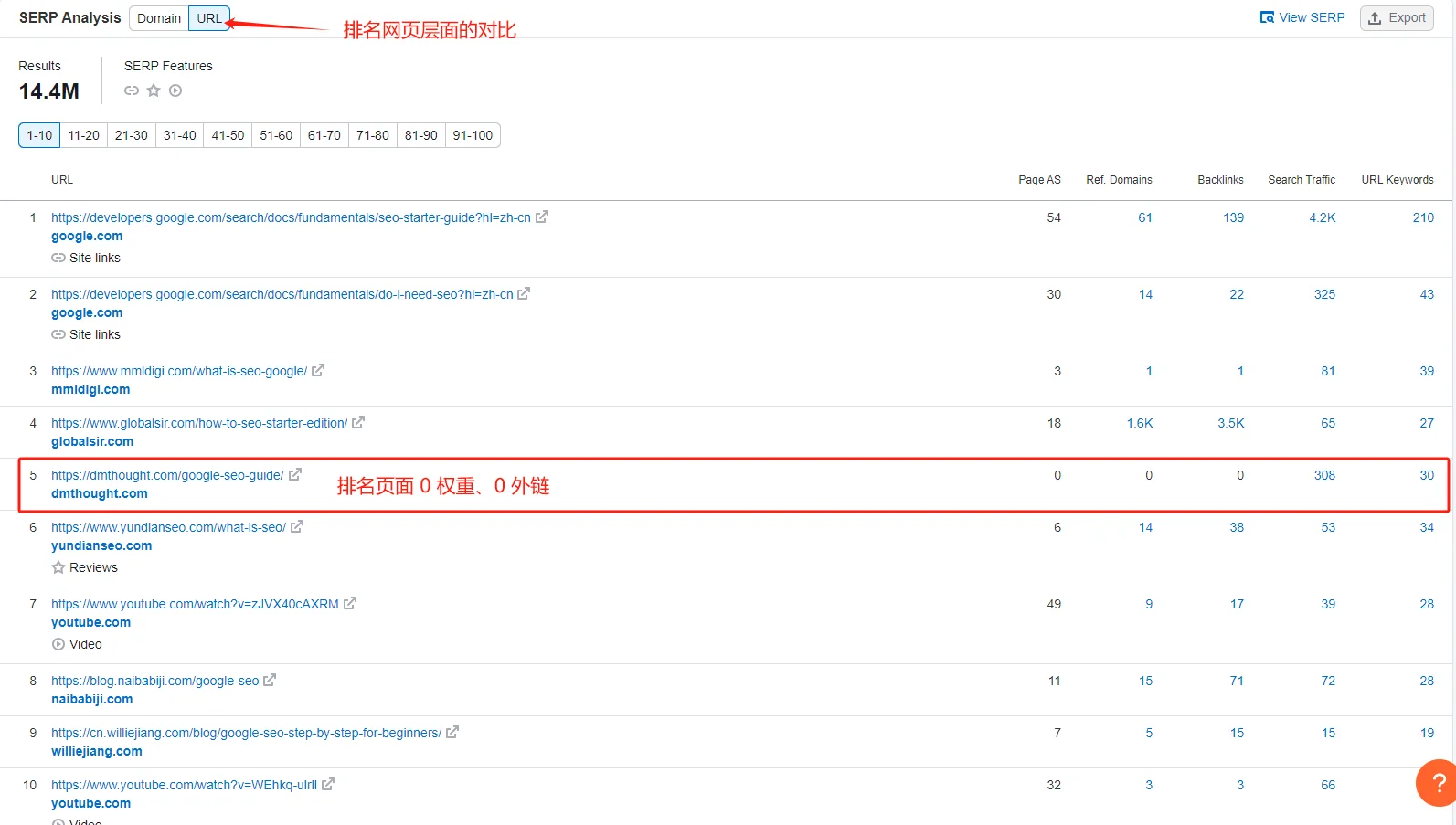Click the View SERP link
Image resolution: width=1456 pixels, height=825 pixels.
(1302, 17)
